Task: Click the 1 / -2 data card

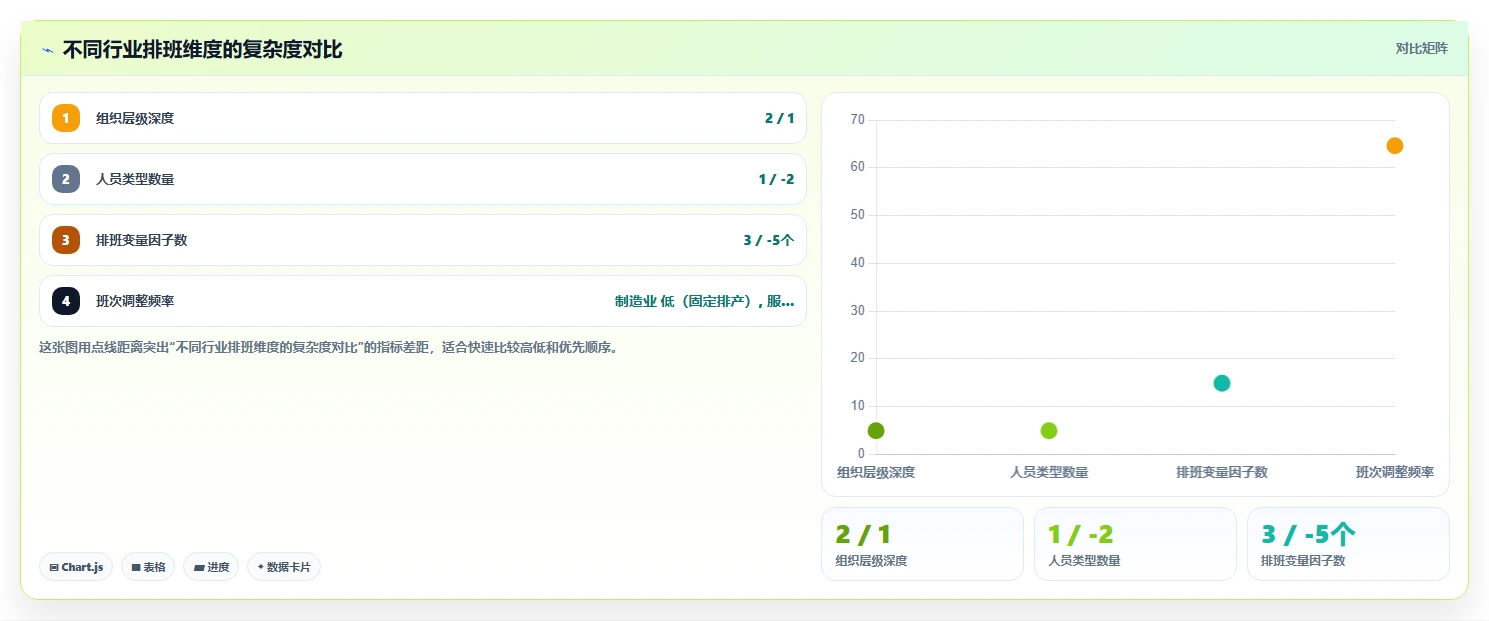Action: pos(1135,544)
